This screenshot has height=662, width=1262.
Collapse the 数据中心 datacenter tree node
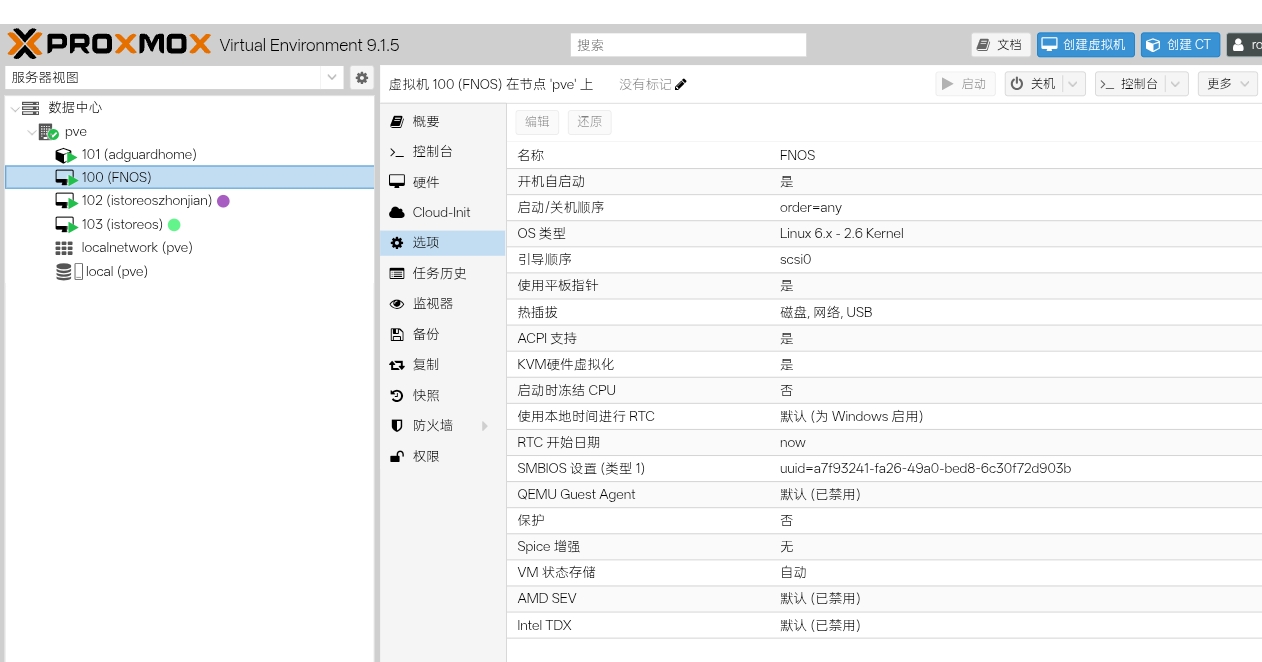click(x=14, y=108)
